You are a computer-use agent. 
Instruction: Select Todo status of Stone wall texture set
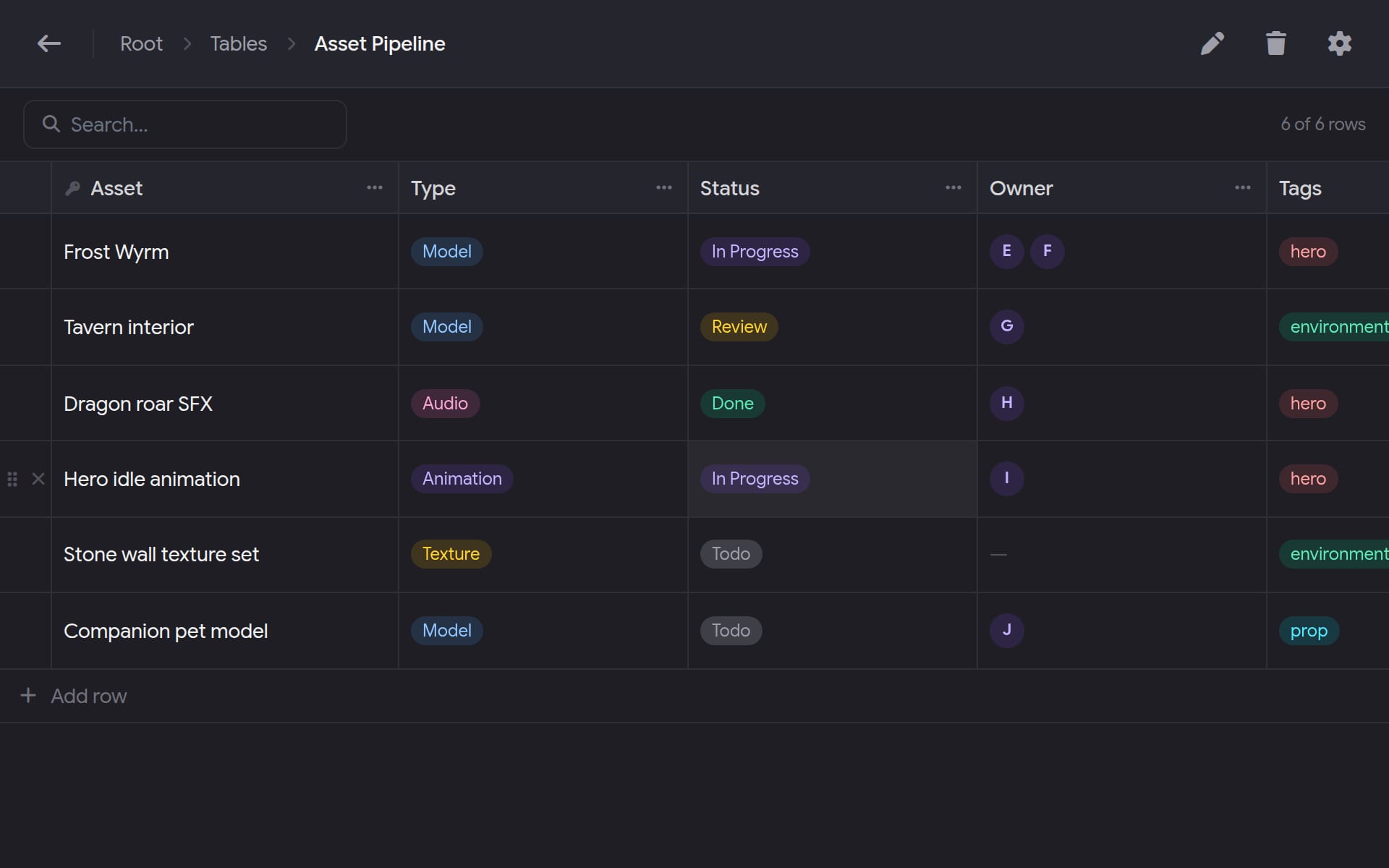point(731,554)
